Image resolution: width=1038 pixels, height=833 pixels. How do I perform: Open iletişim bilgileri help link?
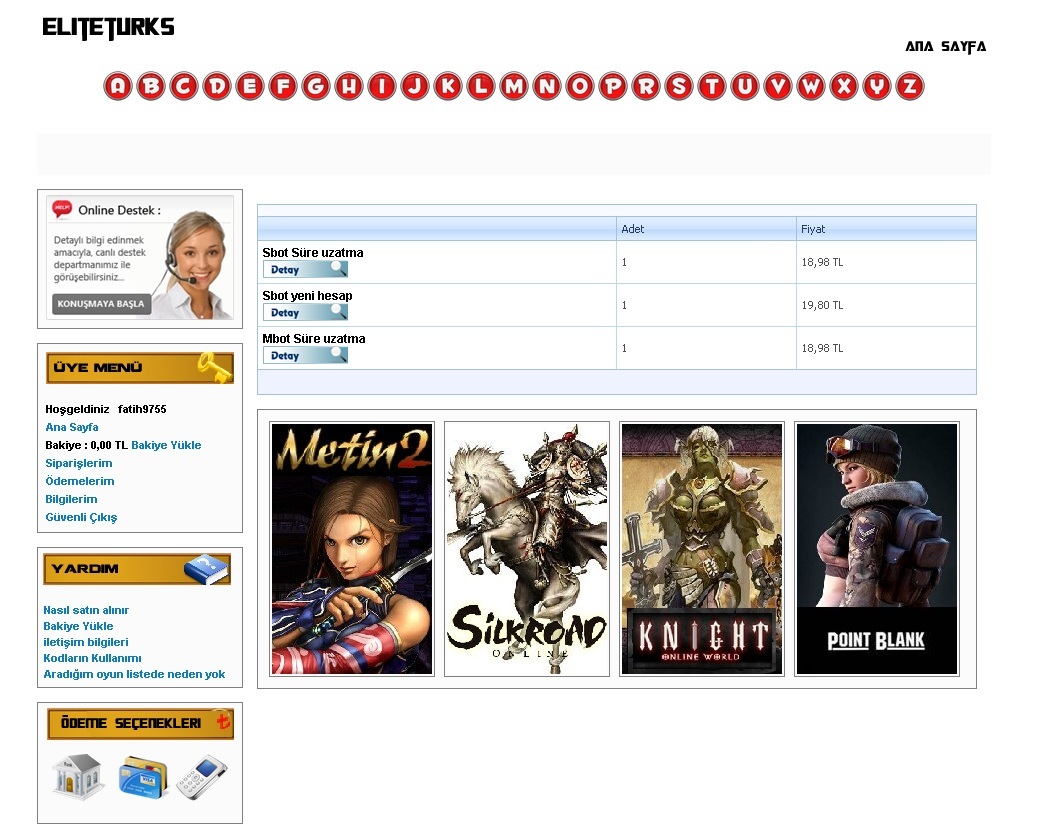pos(86,642)
